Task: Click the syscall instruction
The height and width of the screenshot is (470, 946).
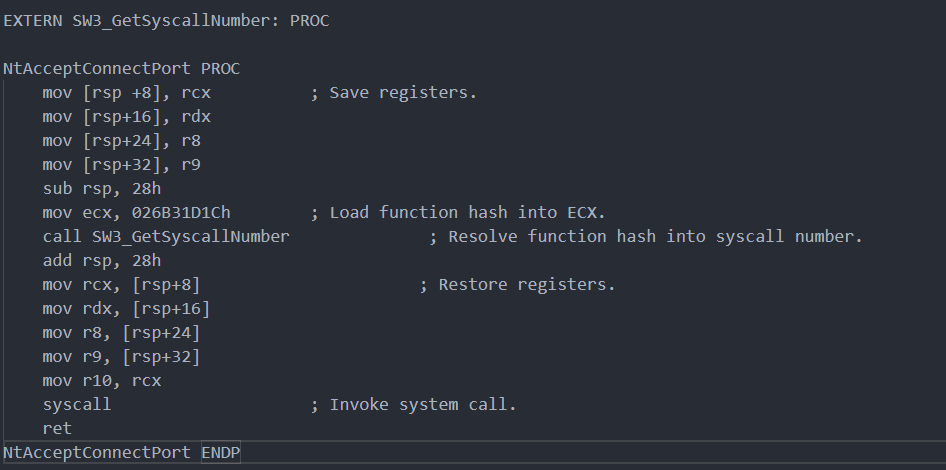Action: click(x=77, y=404)
